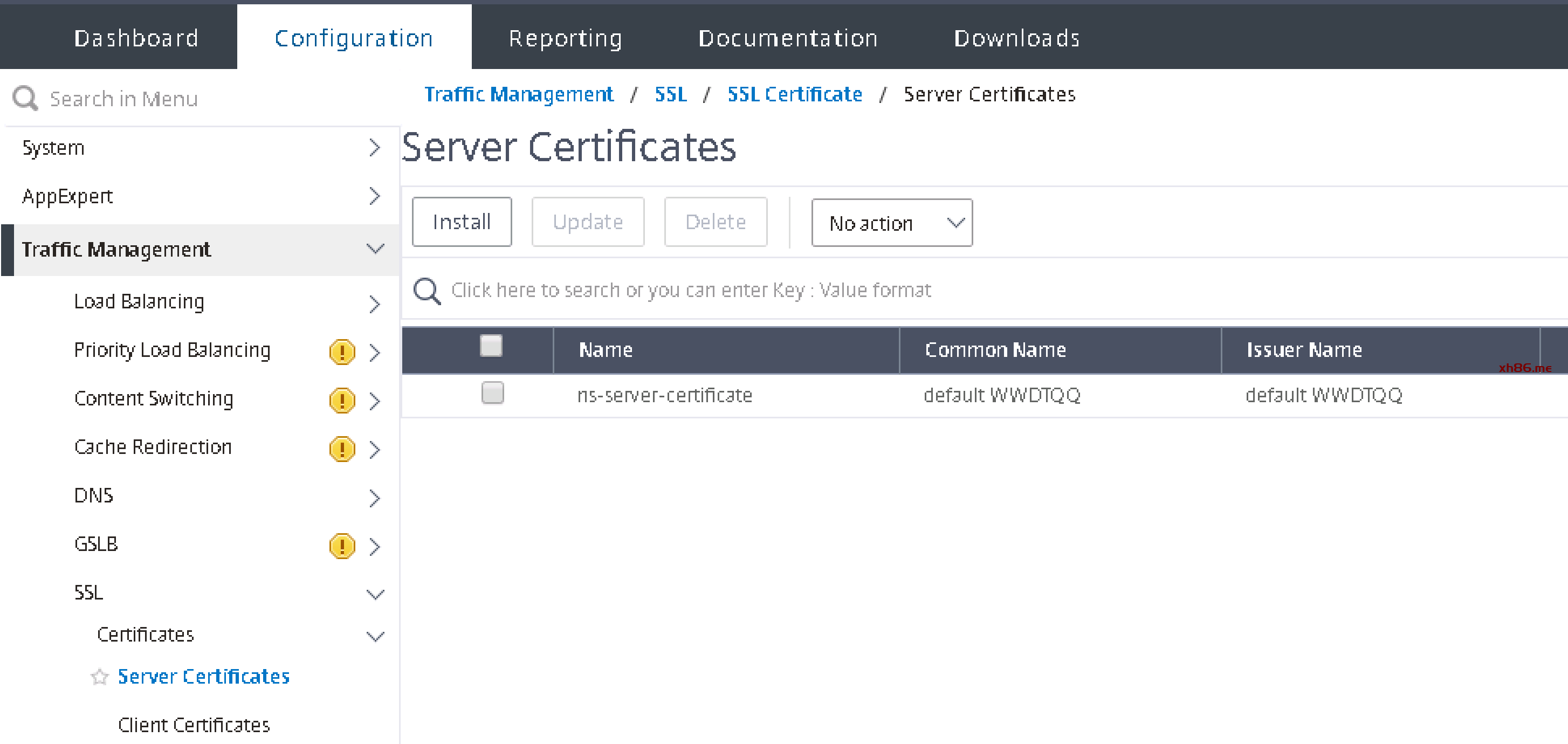
Task: Collapse the Certificates submenu
Action: coord(375,636)
